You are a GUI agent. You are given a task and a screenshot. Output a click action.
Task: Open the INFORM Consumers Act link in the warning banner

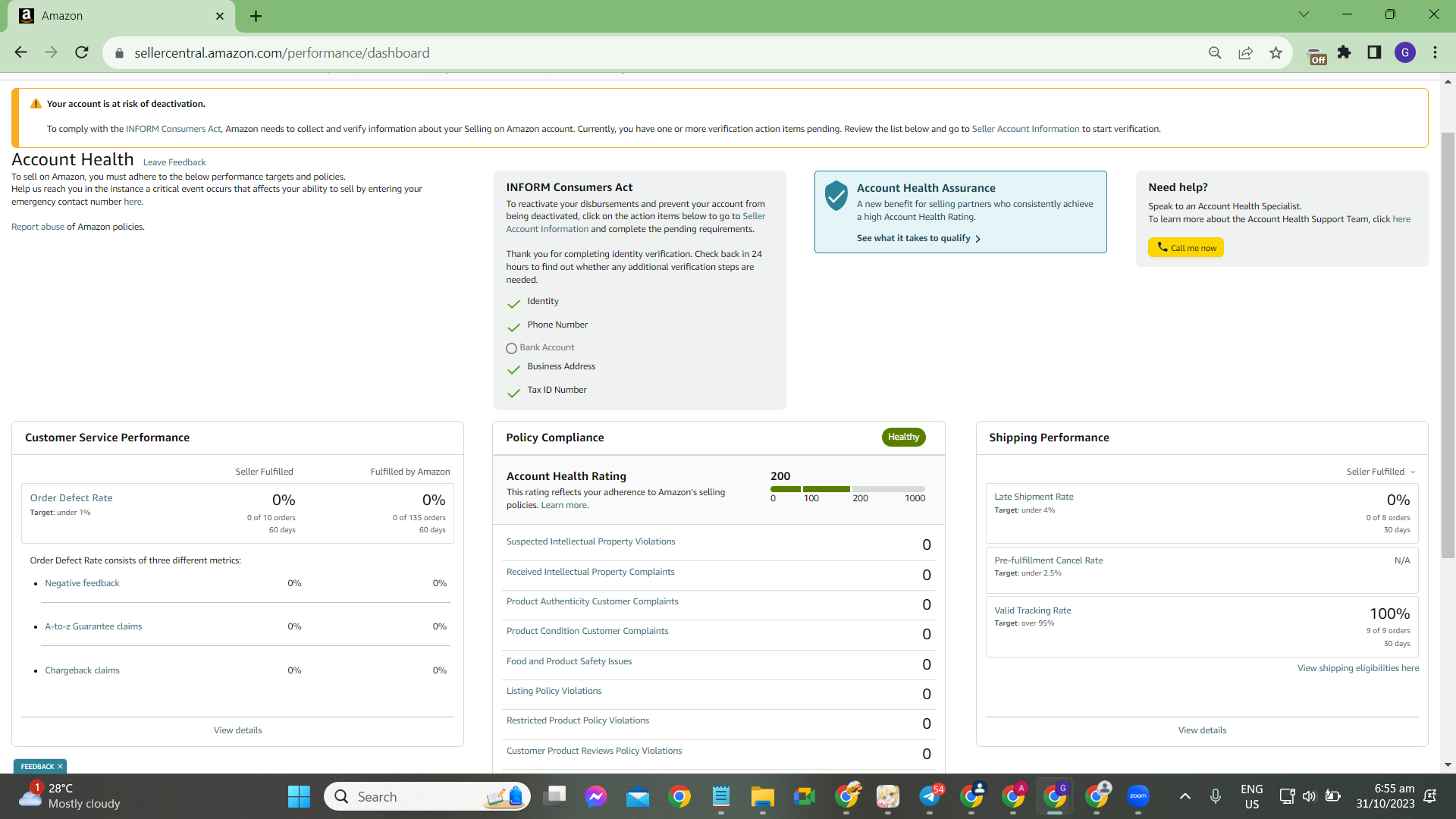click(174, 129)
